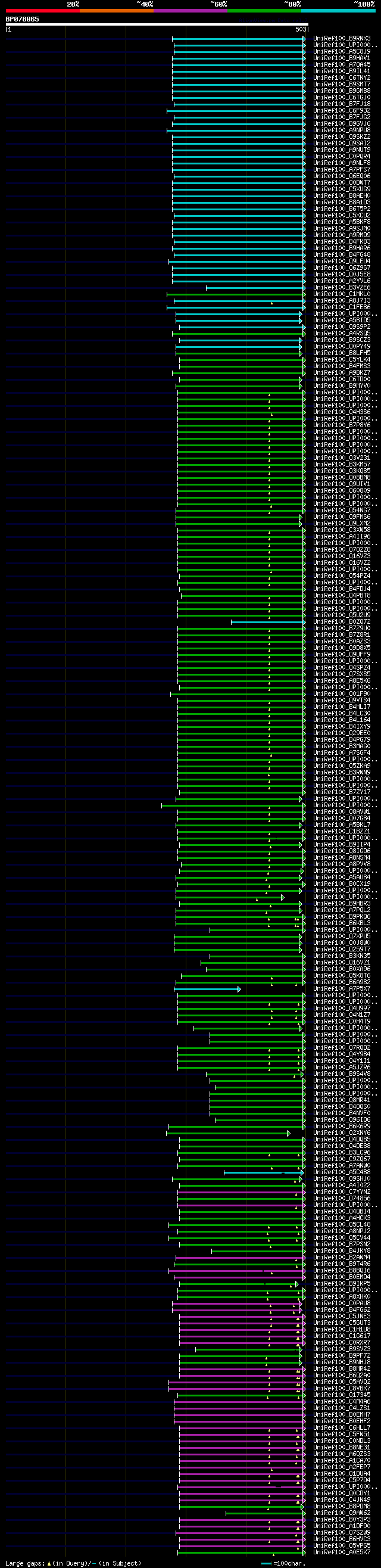Click label UniRef100_B8LFH5

(x=342, y=353)
